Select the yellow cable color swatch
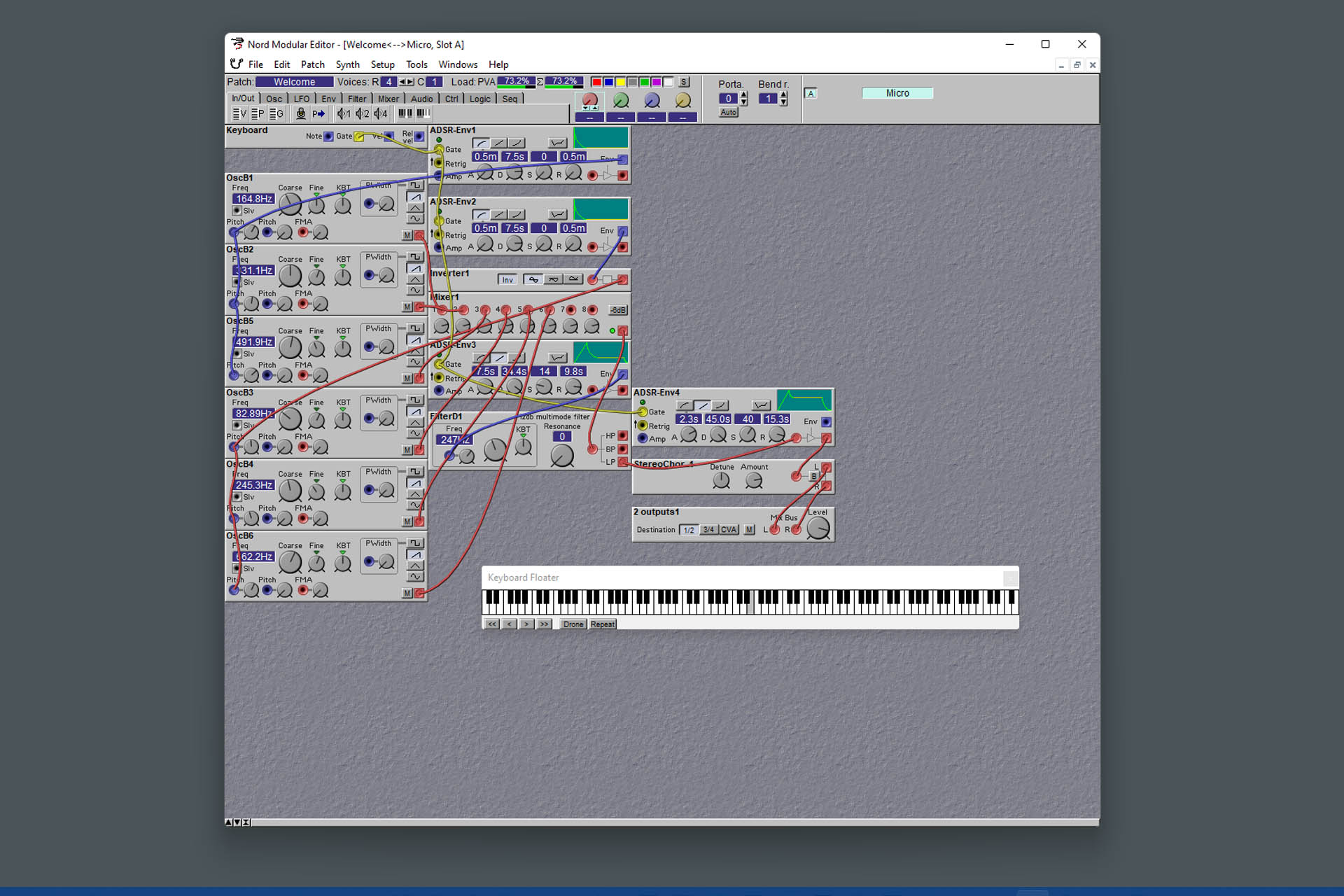Viewport: 1344px width, 896px height. pos(620,82)
